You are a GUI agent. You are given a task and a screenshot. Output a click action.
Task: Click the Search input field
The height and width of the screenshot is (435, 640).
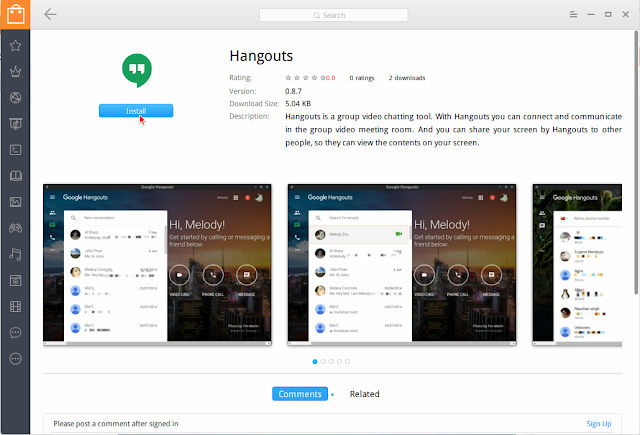pyautogui.click(x=333, y=15)
